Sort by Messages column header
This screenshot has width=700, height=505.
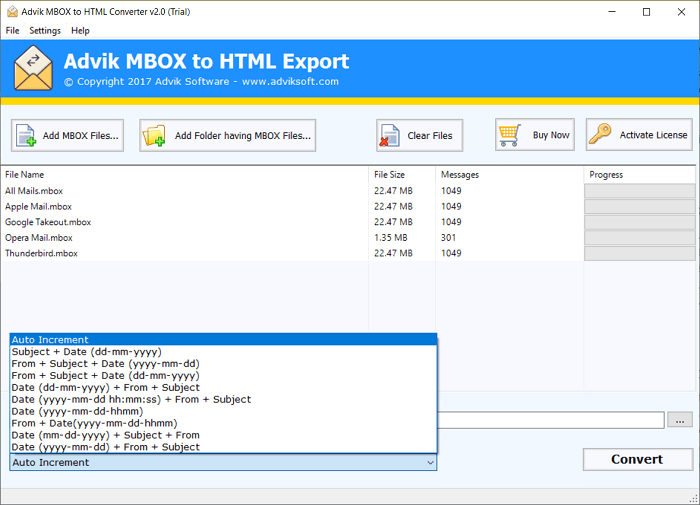[x=509, y=175]
